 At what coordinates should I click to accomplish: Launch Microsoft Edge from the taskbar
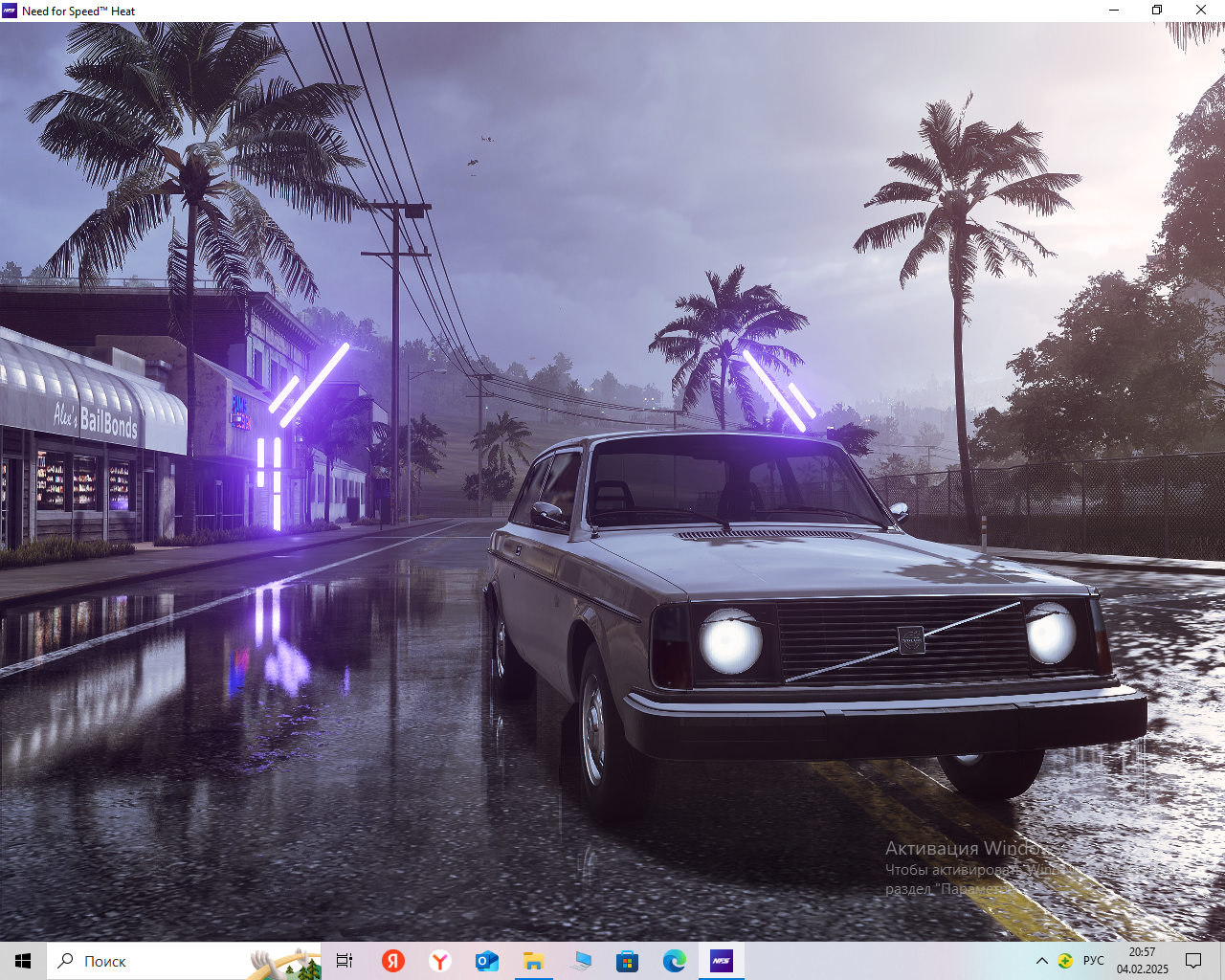point(675,961)
